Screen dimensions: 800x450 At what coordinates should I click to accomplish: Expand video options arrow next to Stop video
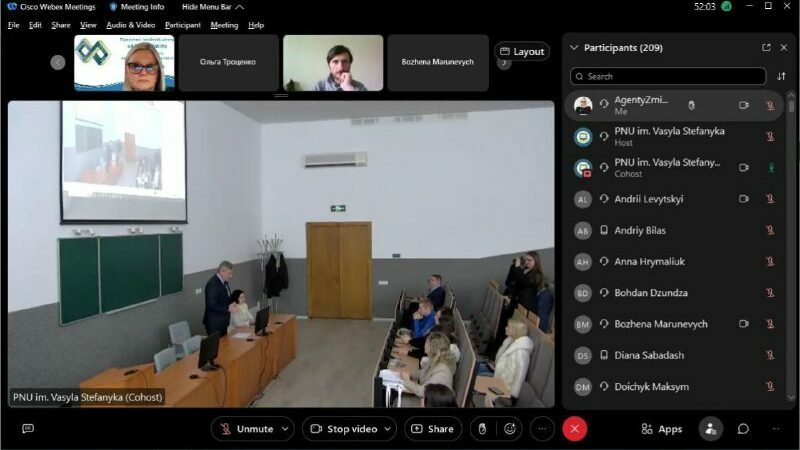point(389,429)
